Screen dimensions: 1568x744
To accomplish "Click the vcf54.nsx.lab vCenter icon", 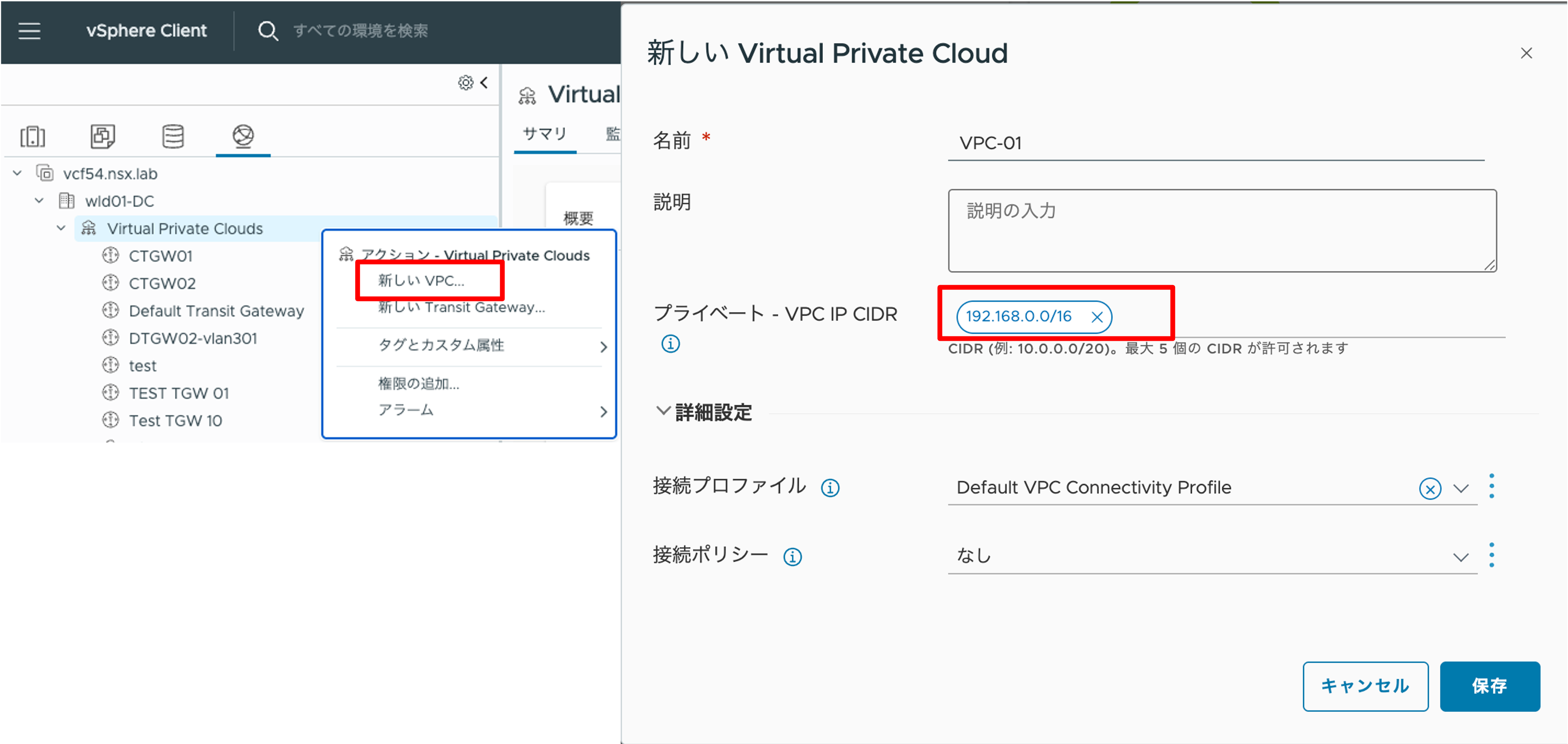I will coord(45,173).
